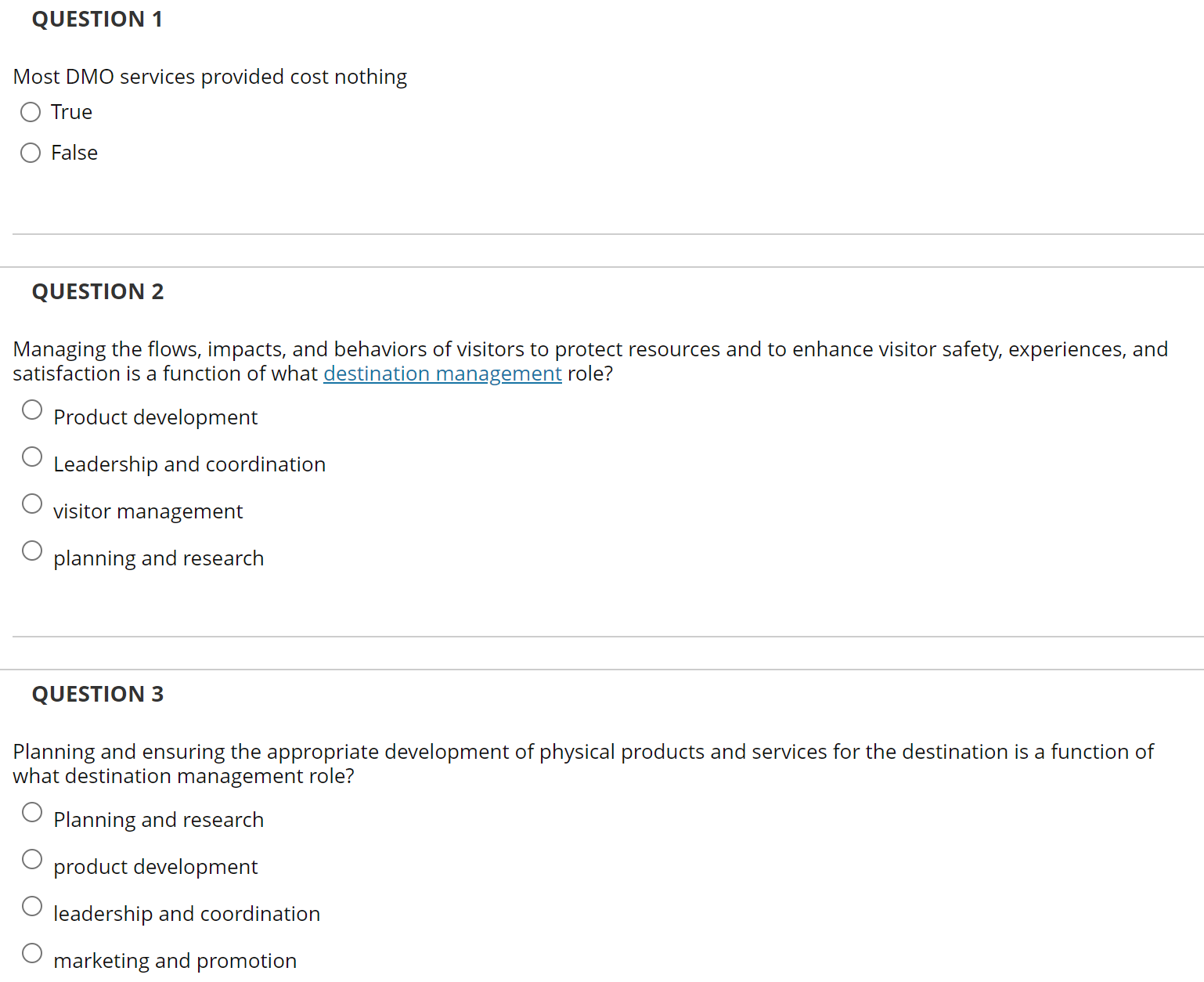The image size is (1204, 982).
Task: Choose Product development in Question 2
Action: [x=32, y=410]
